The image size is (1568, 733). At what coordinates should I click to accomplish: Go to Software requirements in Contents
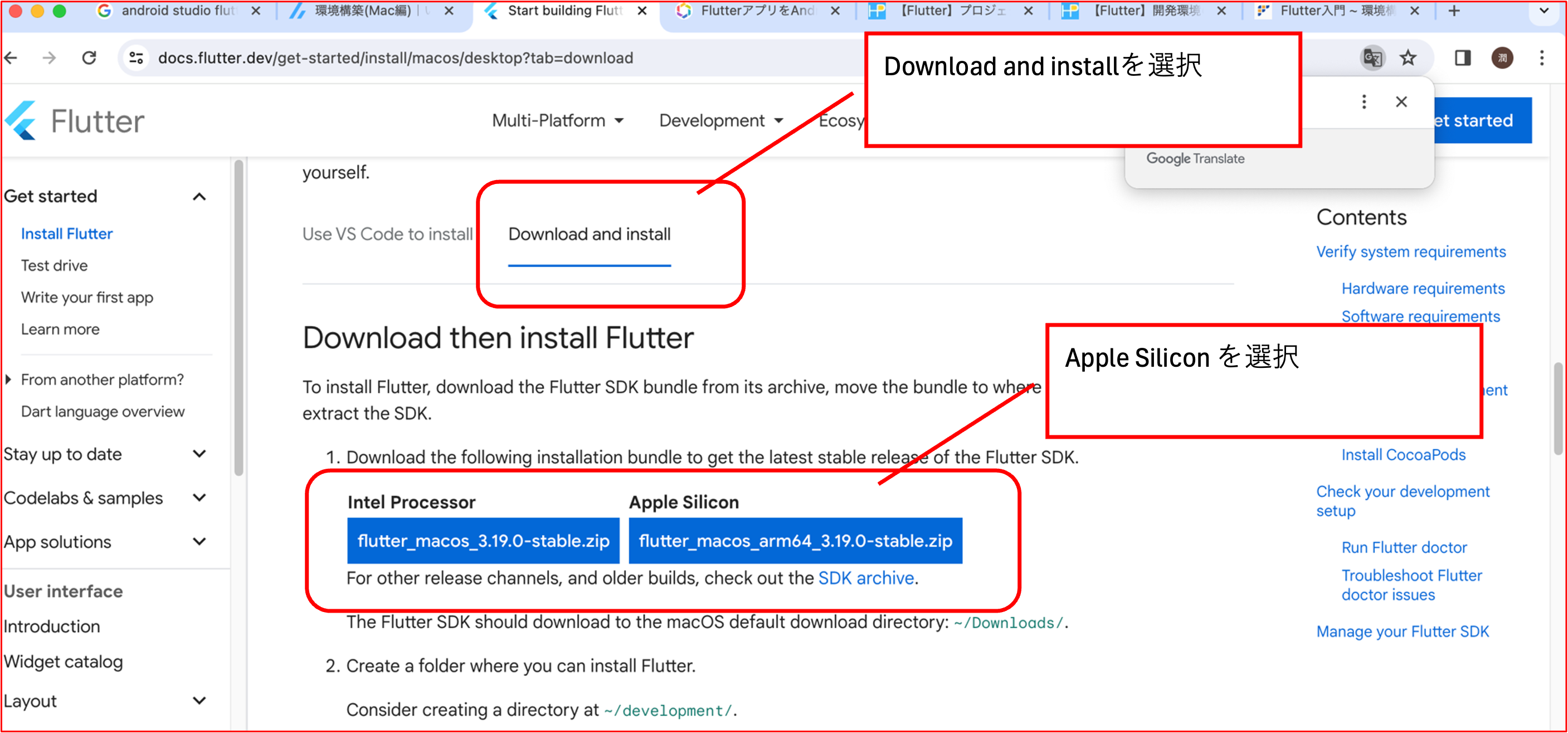[x=1421, y=317]
